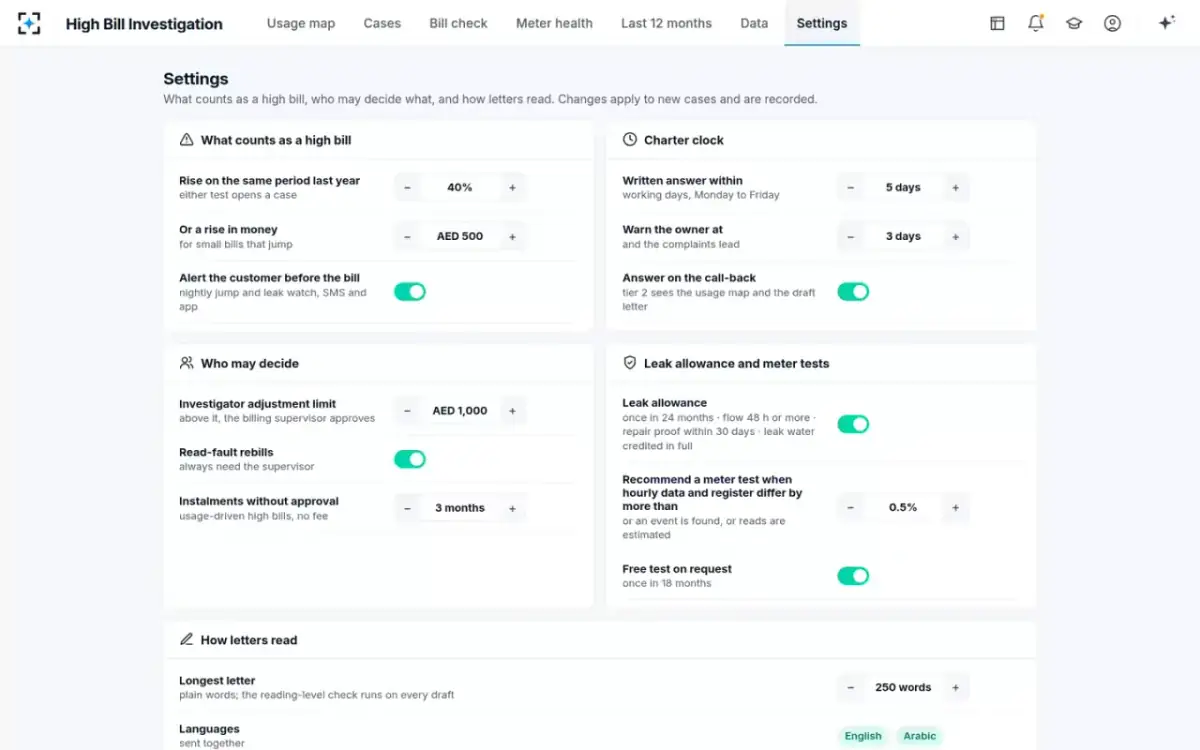Screen dimensions: 1200x750
Task: Open the Meter health tab
Action: (554, 23)
